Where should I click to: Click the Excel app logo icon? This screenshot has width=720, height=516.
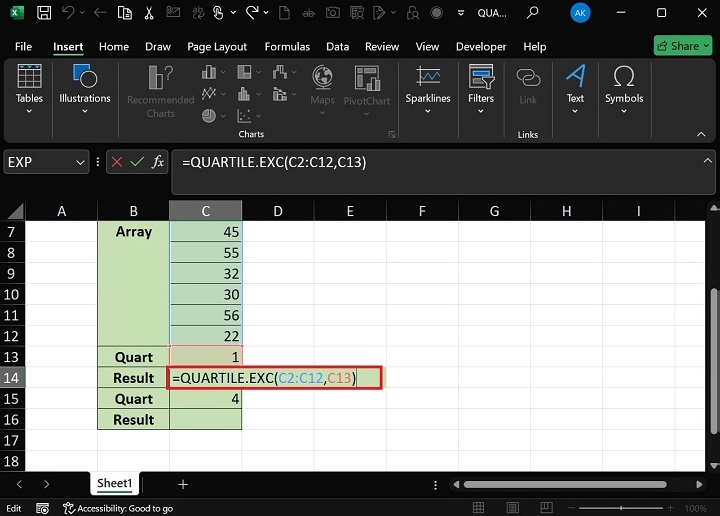(16, 12)
